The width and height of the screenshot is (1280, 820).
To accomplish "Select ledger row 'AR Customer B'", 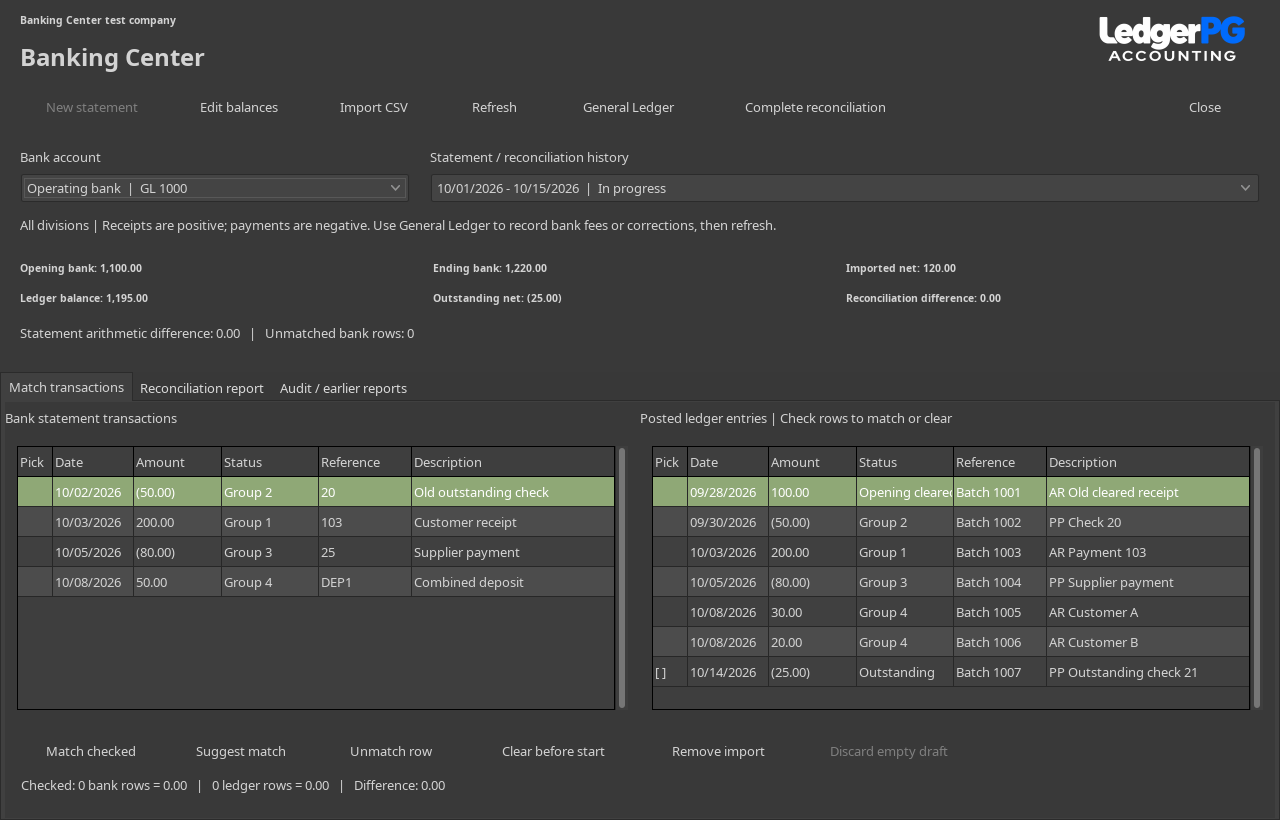I will (x=951, y=642).
